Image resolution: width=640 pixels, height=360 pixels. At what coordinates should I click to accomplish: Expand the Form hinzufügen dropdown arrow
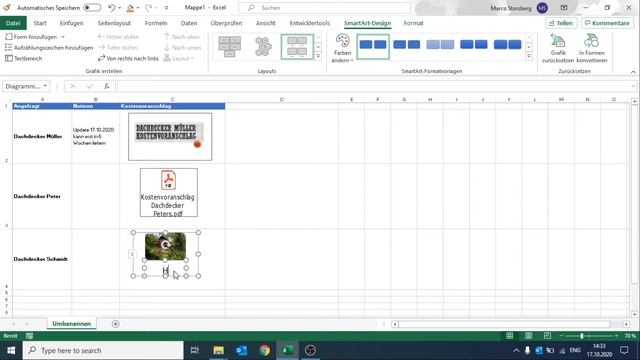pos(63,37)
